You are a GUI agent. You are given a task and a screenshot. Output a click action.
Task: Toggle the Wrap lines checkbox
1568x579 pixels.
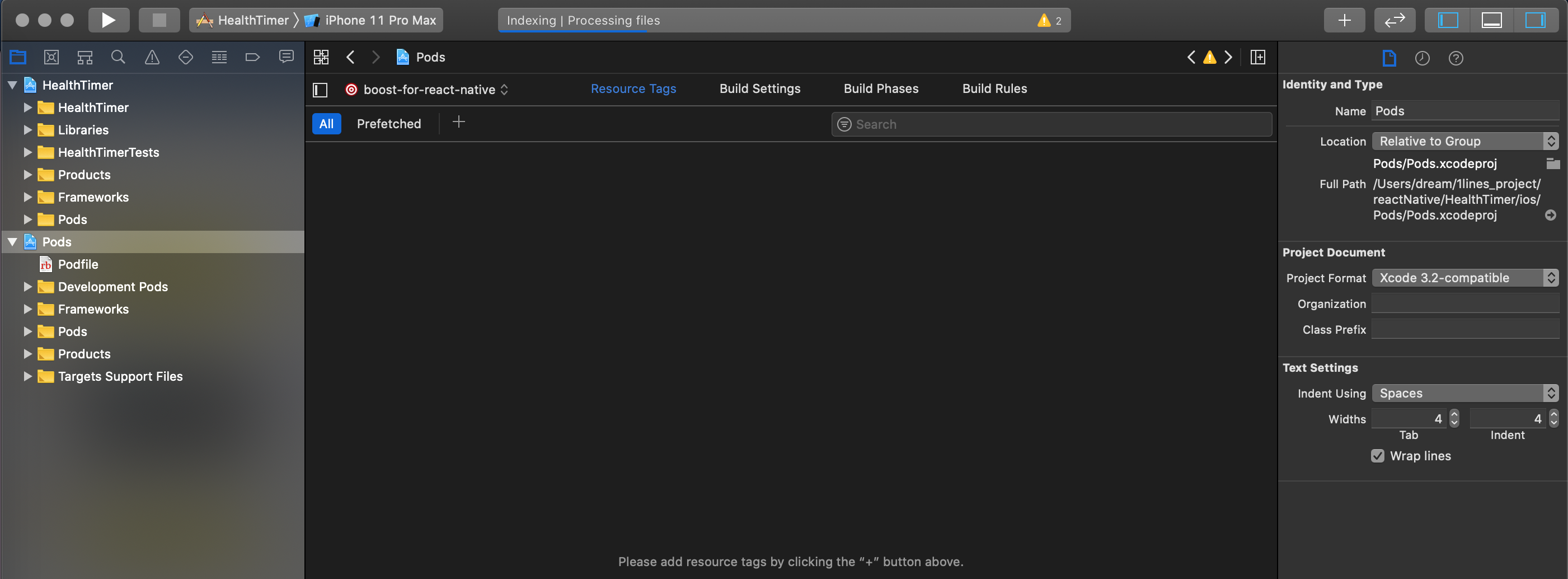pyautogui.click(x=1378, y=456)
